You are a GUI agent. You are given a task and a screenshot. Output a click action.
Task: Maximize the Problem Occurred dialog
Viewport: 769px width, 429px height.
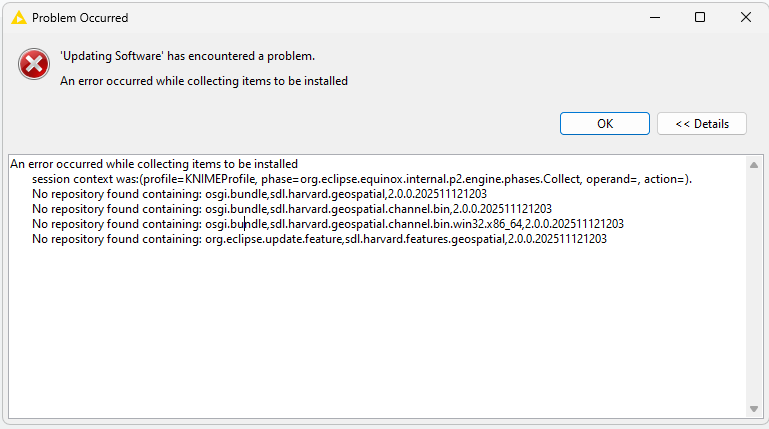700,18
